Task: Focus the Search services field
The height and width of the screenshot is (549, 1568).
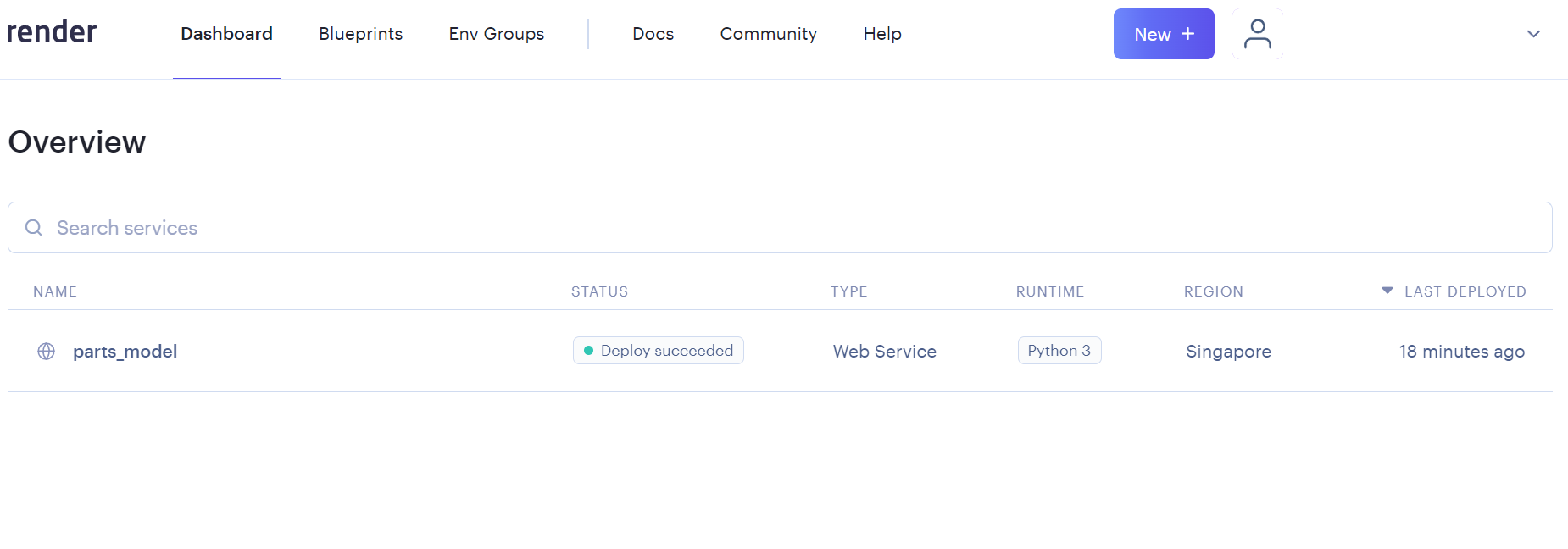Action: [780, 228]
